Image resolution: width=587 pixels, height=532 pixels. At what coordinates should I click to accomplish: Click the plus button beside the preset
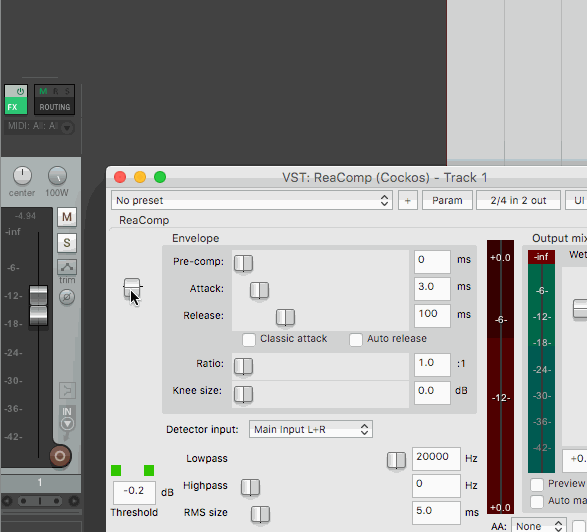408,201
